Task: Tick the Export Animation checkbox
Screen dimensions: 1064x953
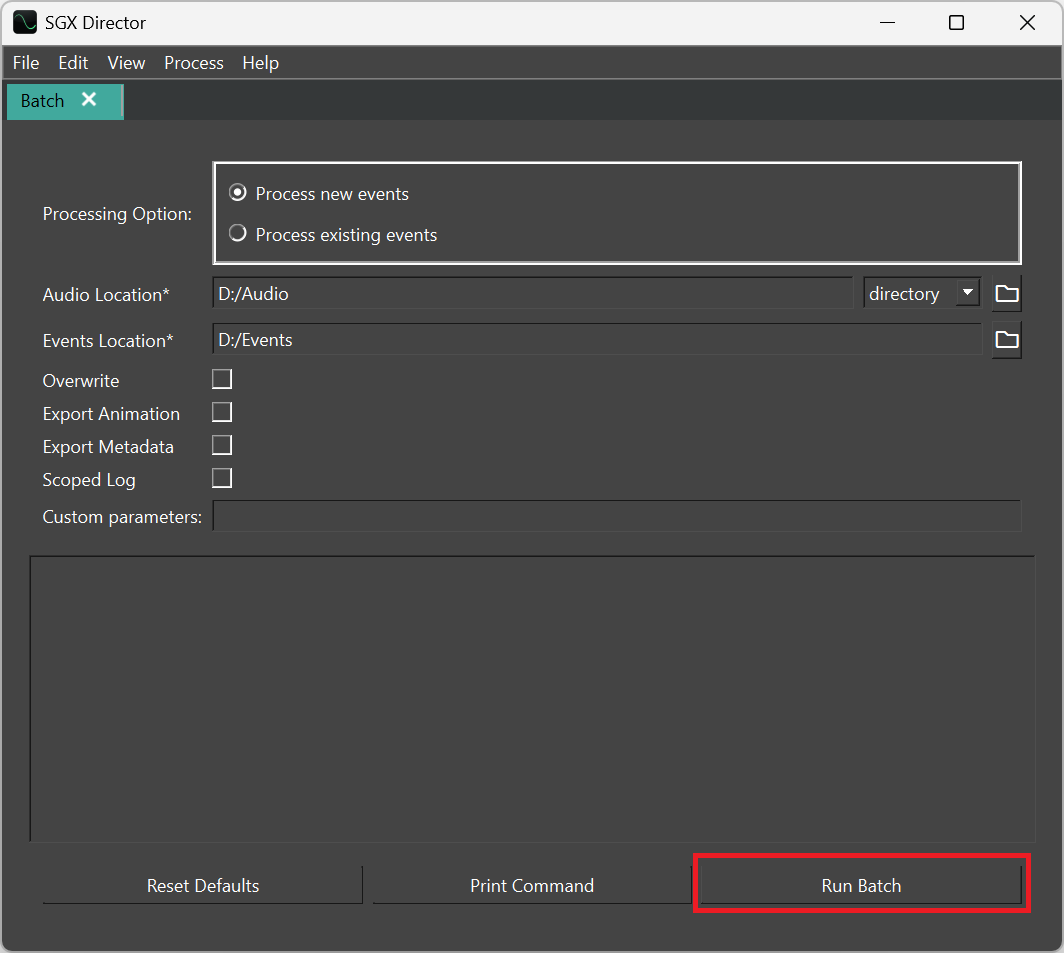Action: (222, 412)
